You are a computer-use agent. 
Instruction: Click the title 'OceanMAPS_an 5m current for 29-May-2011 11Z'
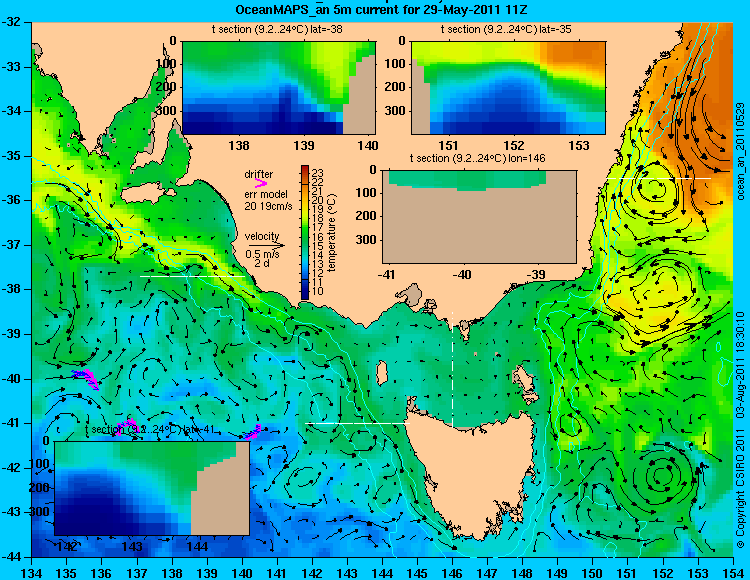pyautogui.click(x=381, y=10)
